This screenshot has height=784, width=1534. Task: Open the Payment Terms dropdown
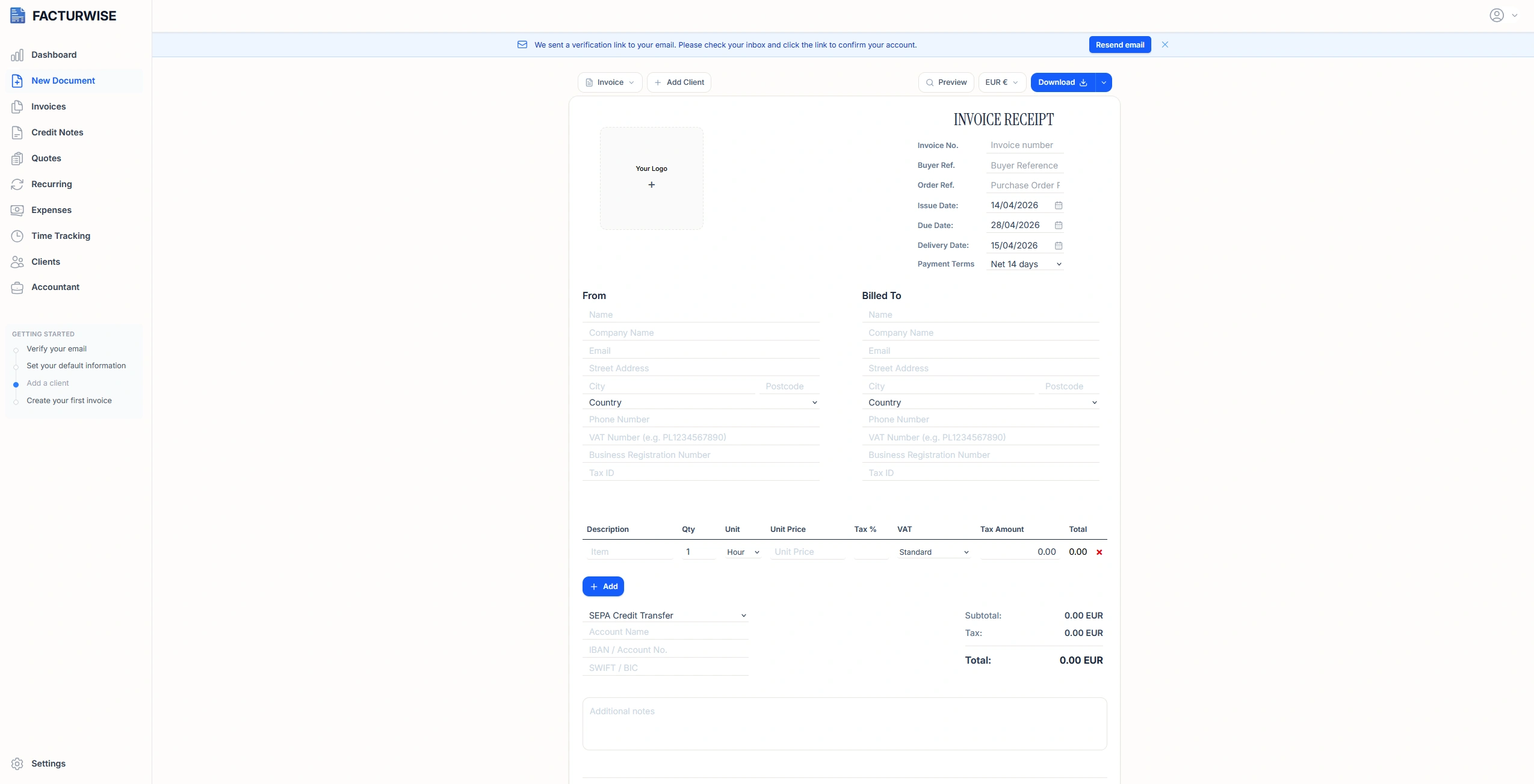pyautogui.click(x=1024, y=264)
